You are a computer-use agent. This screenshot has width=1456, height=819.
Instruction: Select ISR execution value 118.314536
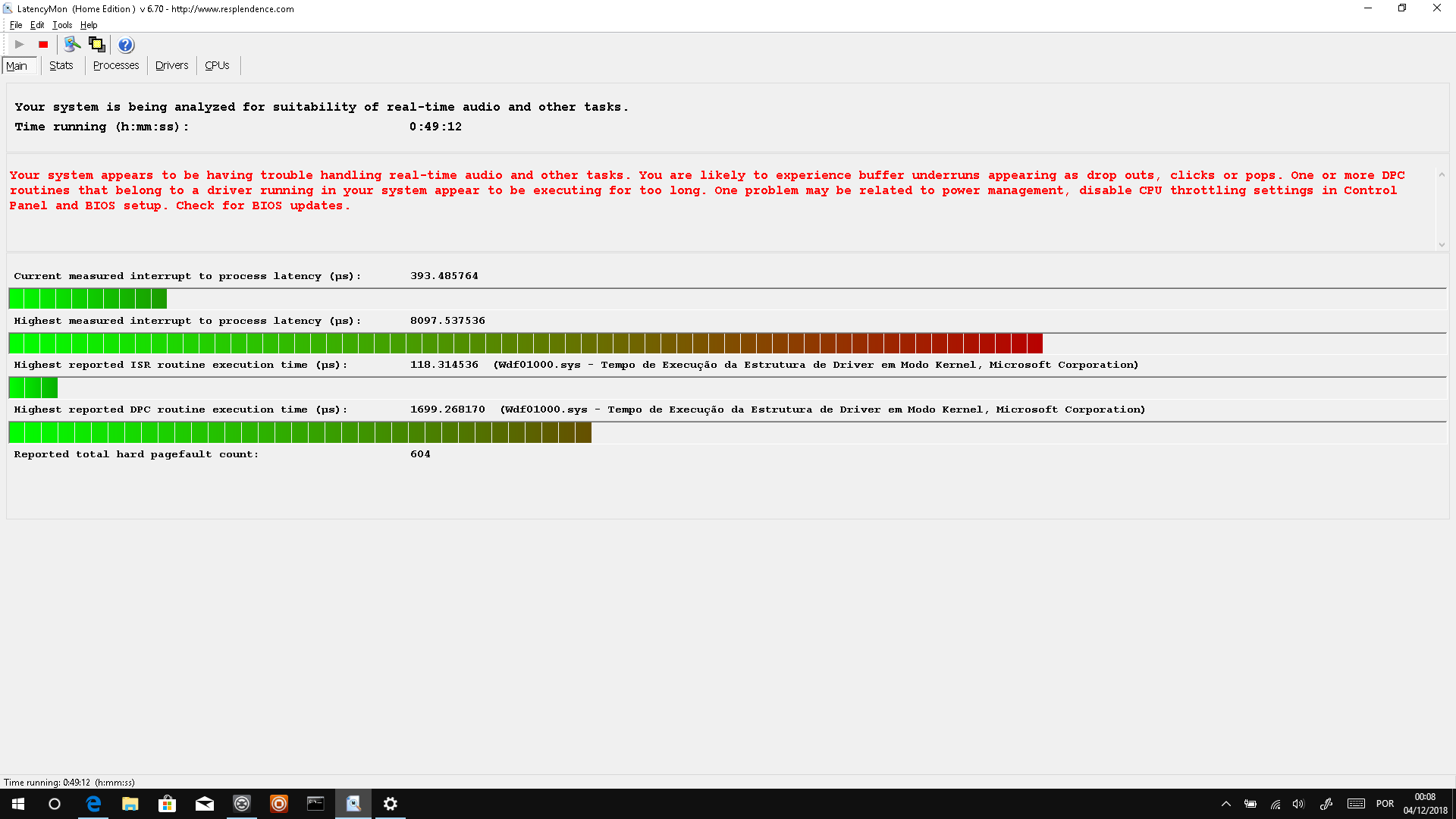coord(444,365)
